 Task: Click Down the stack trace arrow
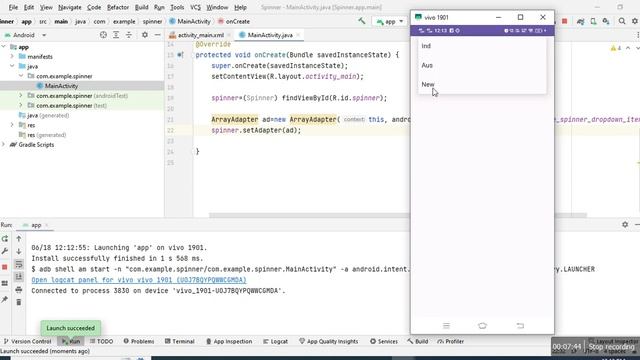coord(19,251)
